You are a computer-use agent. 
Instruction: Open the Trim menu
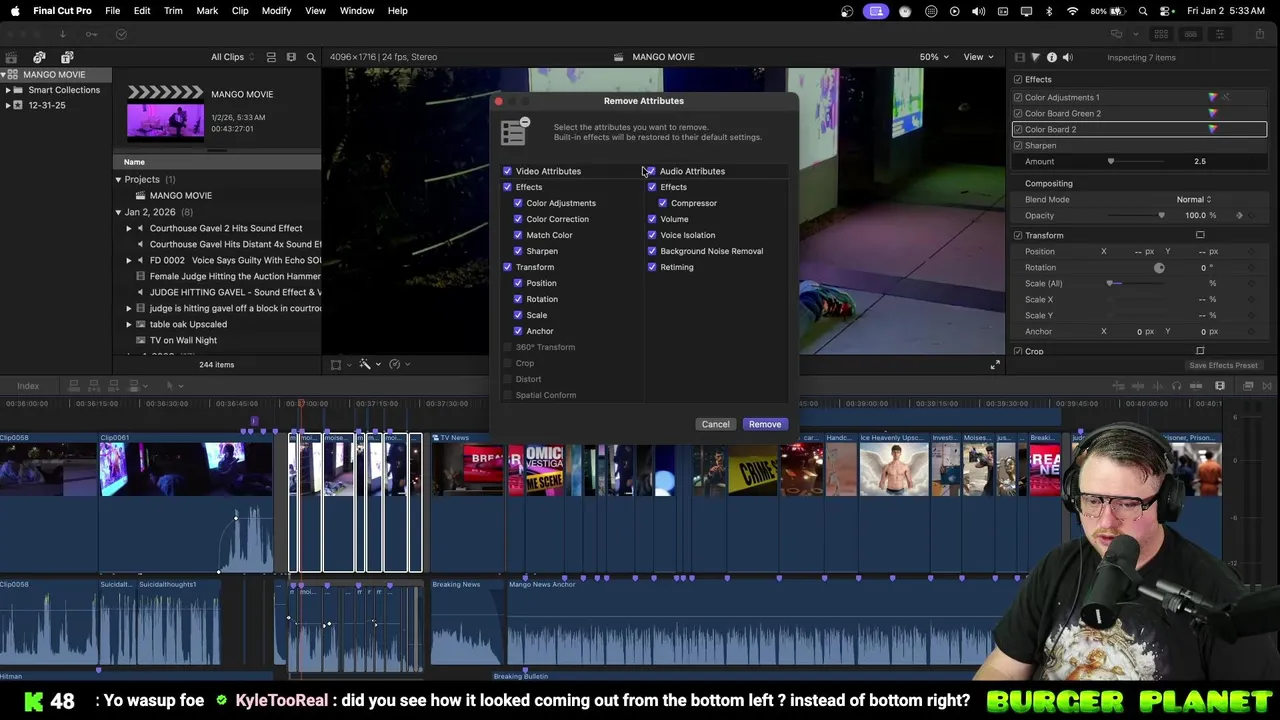[173, 11]
